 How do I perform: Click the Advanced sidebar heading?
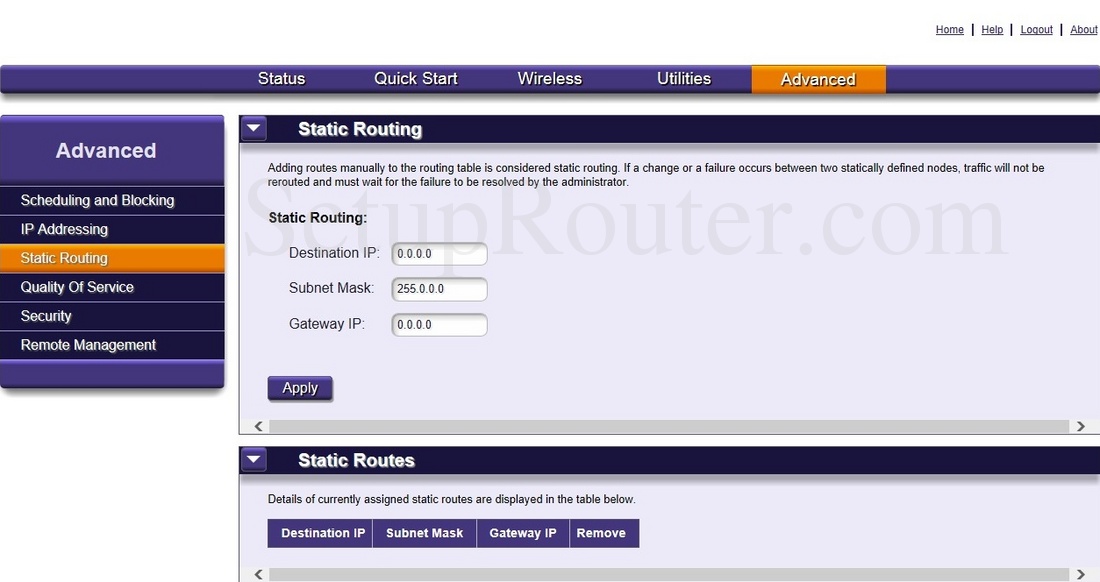(106, 150)
